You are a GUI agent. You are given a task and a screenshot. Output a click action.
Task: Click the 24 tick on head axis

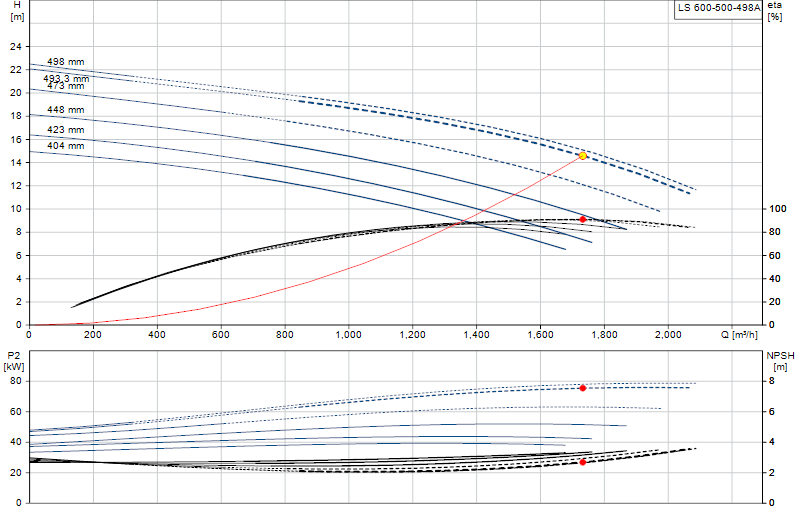pyautogui.click(x=16, y=47)
